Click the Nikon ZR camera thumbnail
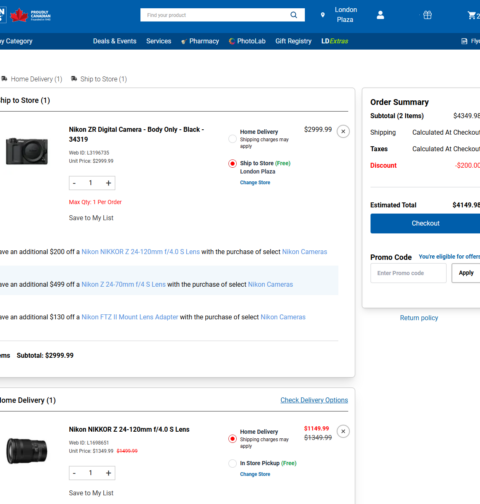The image size is (480, 504). pos(27,151)
